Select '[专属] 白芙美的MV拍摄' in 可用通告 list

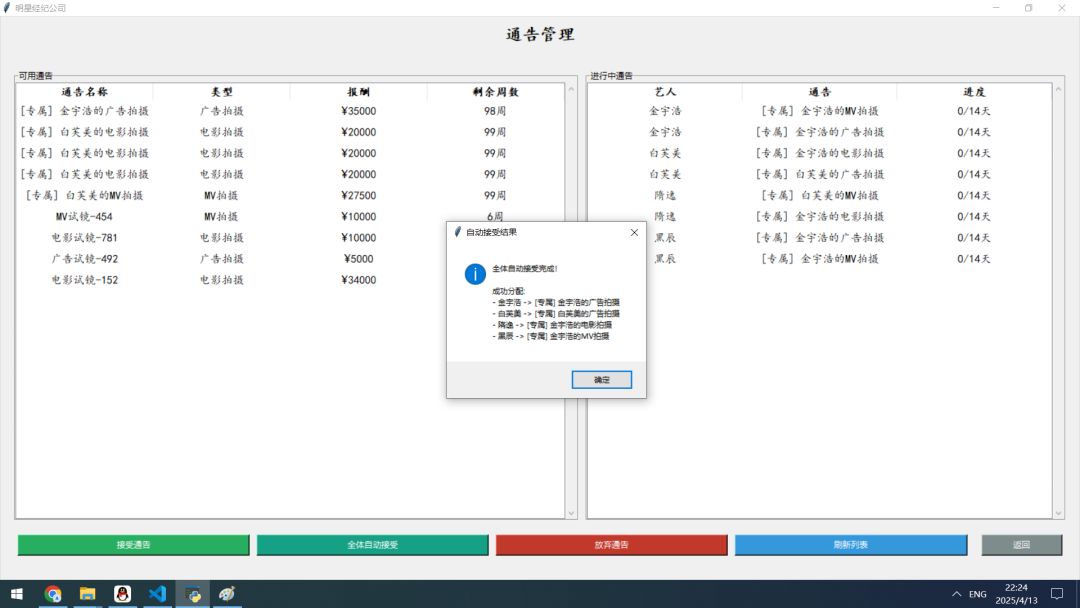click(x=84, y=196)
